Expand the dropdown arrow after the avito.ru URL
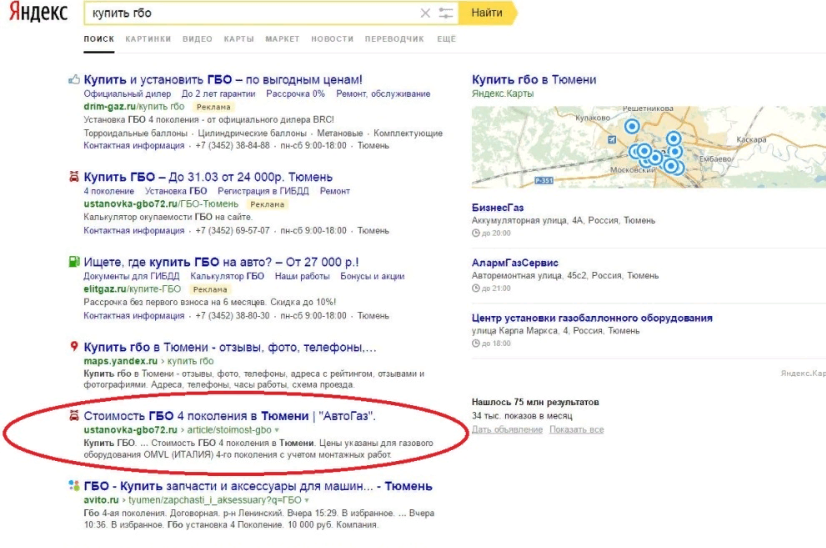Screen dimensions: 826x548 (x=307, y=500)
